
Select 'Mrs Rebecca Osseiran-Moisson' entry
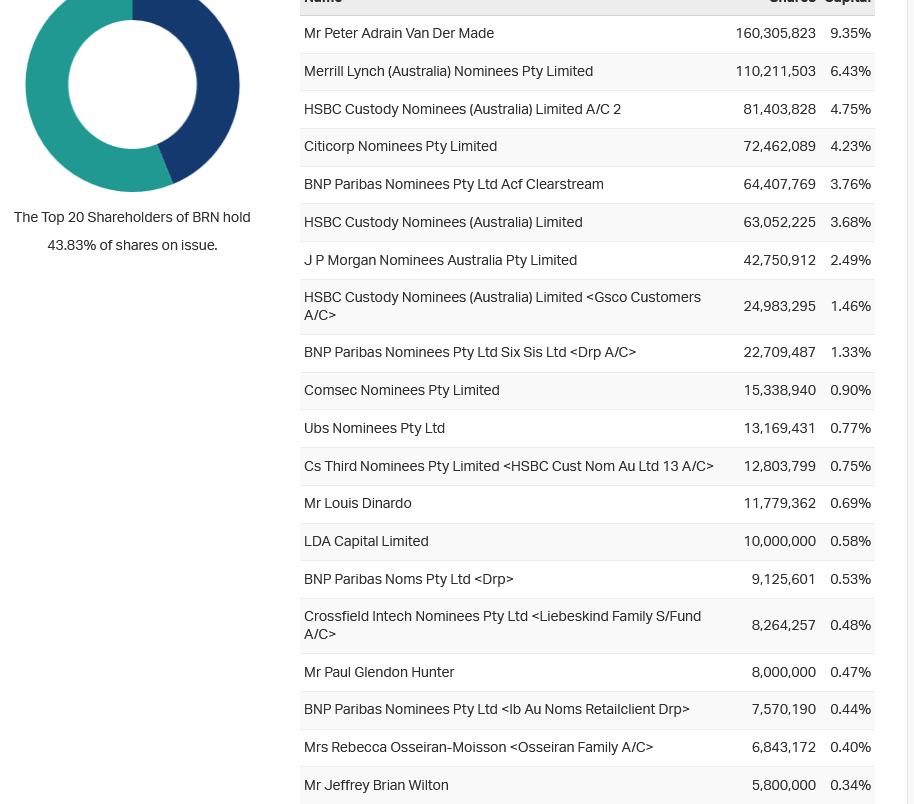[x=479, y=747]
